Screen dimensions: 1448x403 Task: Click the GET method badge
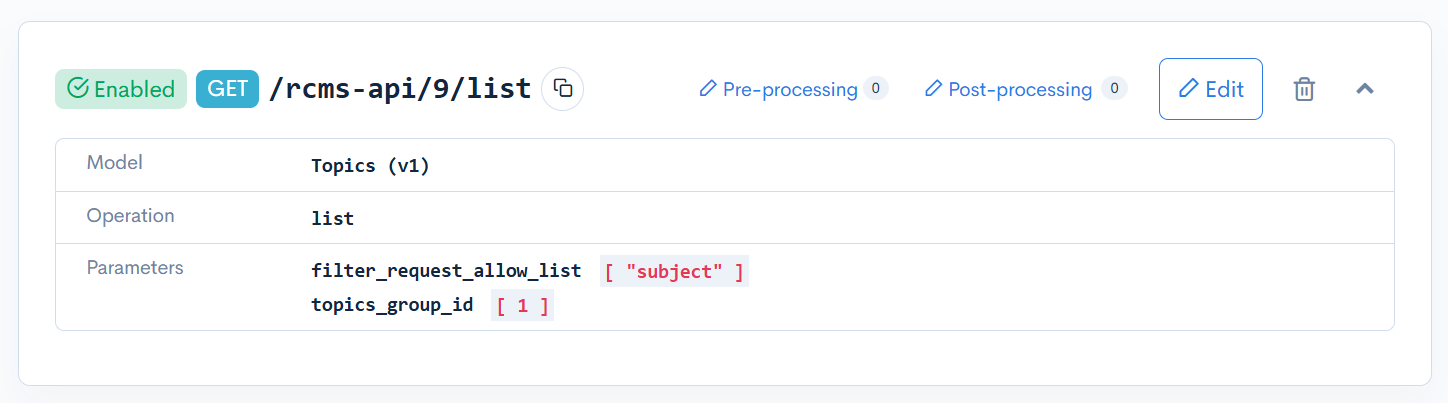coord(228,89)
